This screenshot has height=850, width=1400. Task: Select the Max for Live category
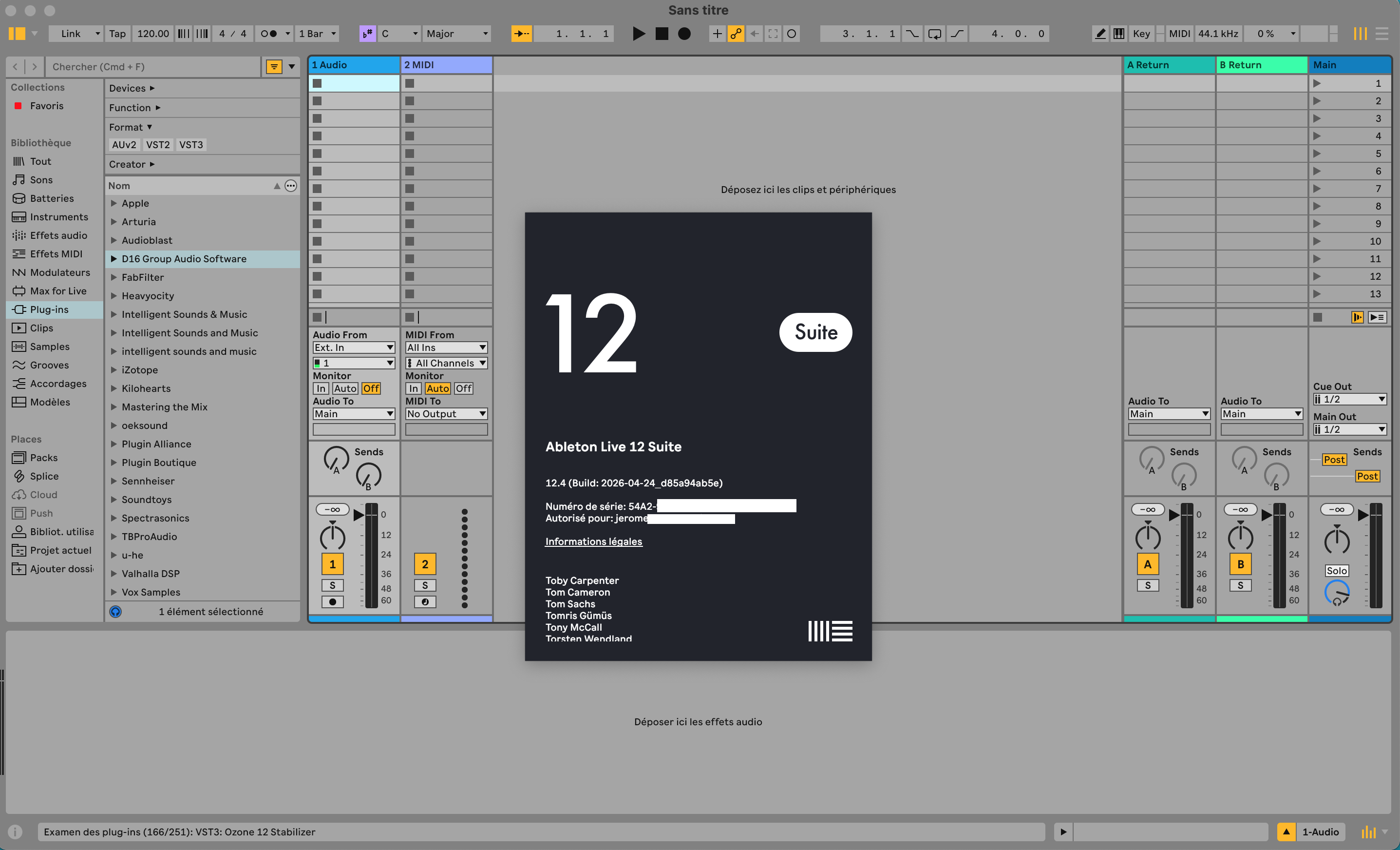(x=55, y=290)
